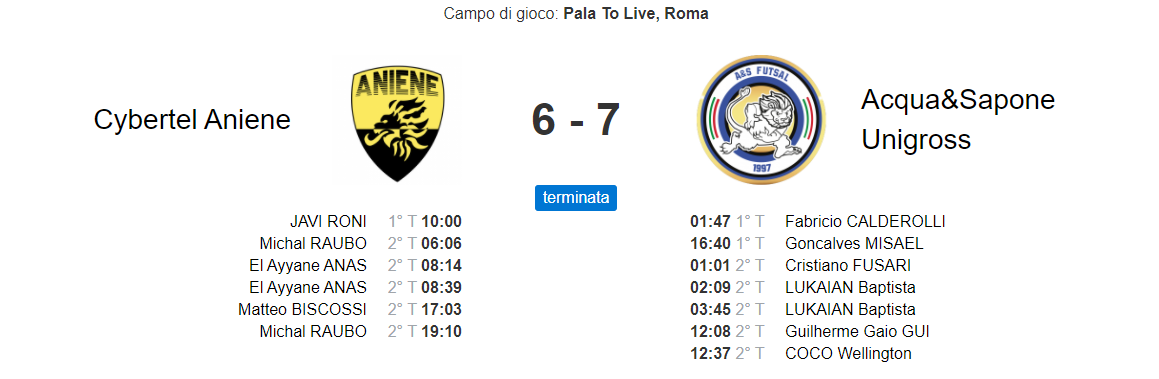The height and width of the screenshot is (379, 1159).
Task: Select the 6 - 7 final score
Action: coord(576,120)
